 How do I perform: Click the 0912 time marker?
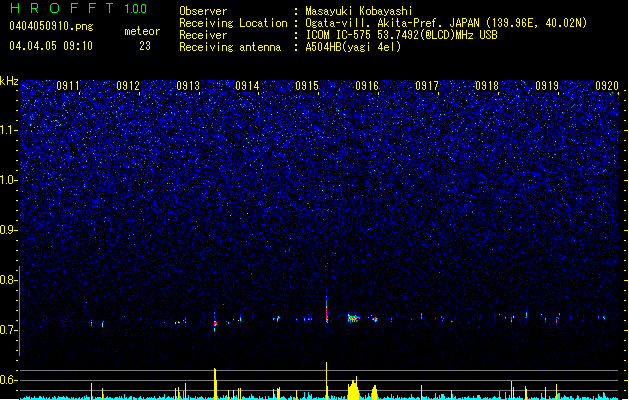pos(128,85)
